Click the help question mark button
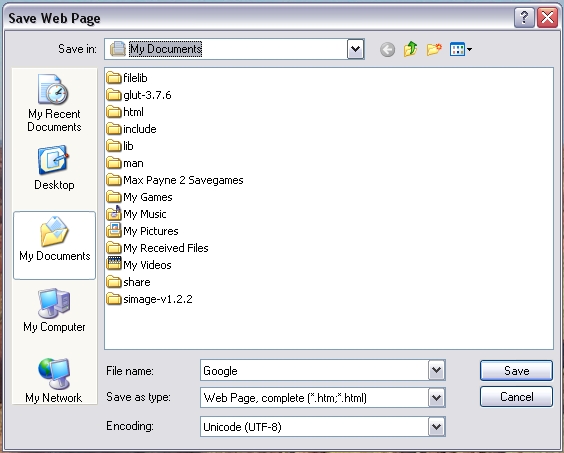 524,17
